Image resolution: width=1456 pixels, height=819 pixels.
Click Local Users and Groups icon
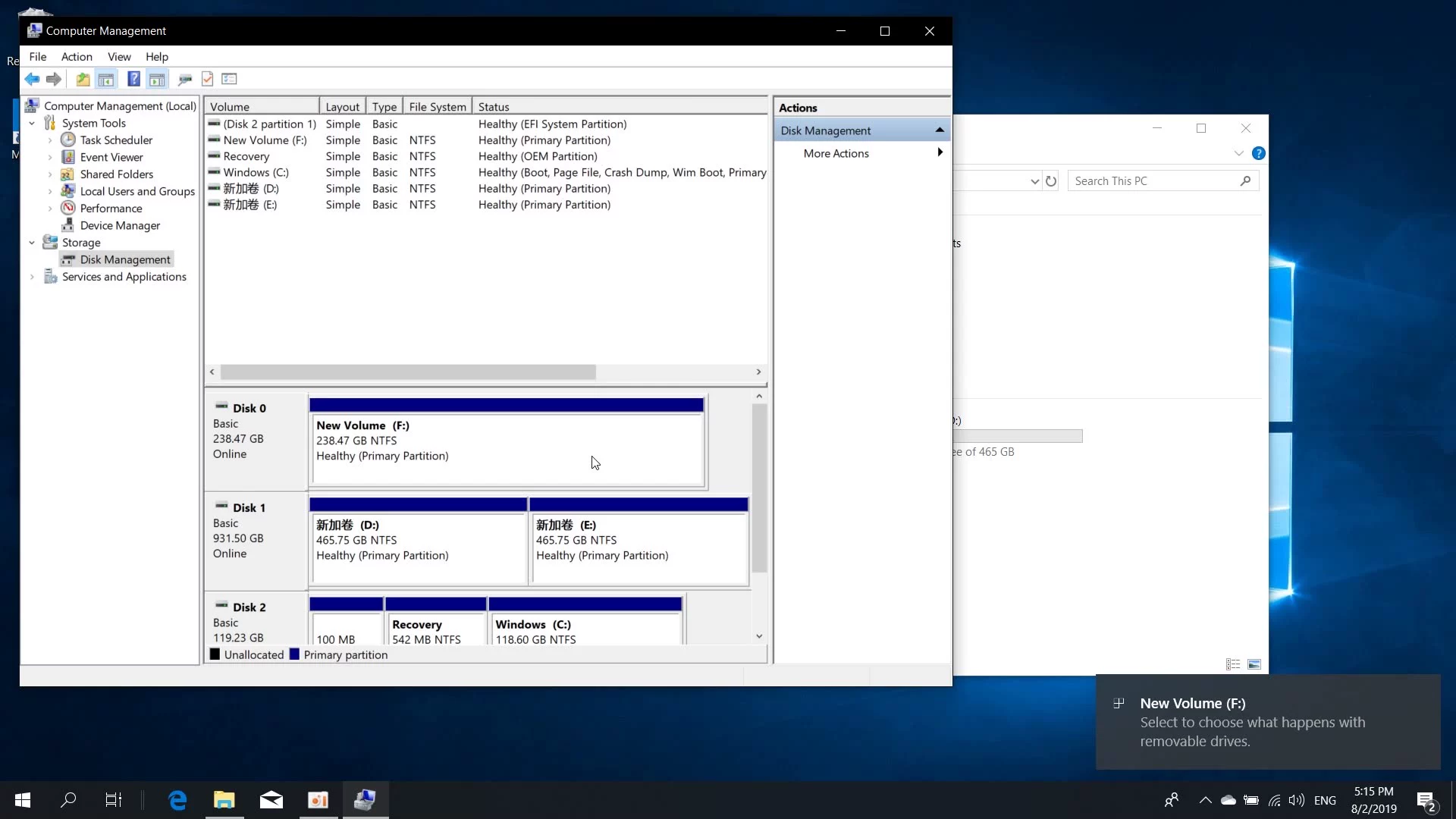tap(67, 191)
